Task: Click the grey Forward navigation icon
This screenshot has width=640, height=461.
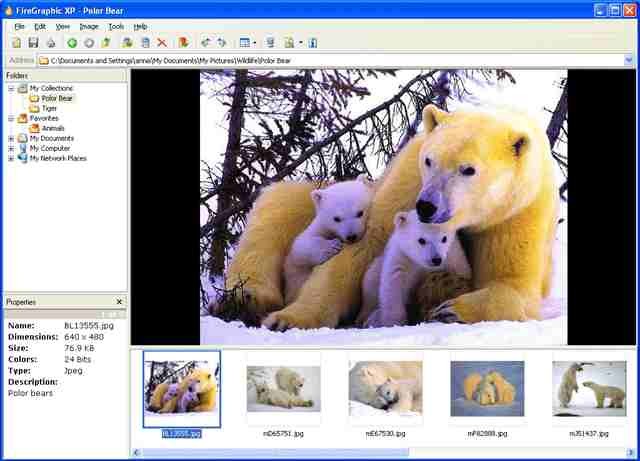Action: click(89, 43)
